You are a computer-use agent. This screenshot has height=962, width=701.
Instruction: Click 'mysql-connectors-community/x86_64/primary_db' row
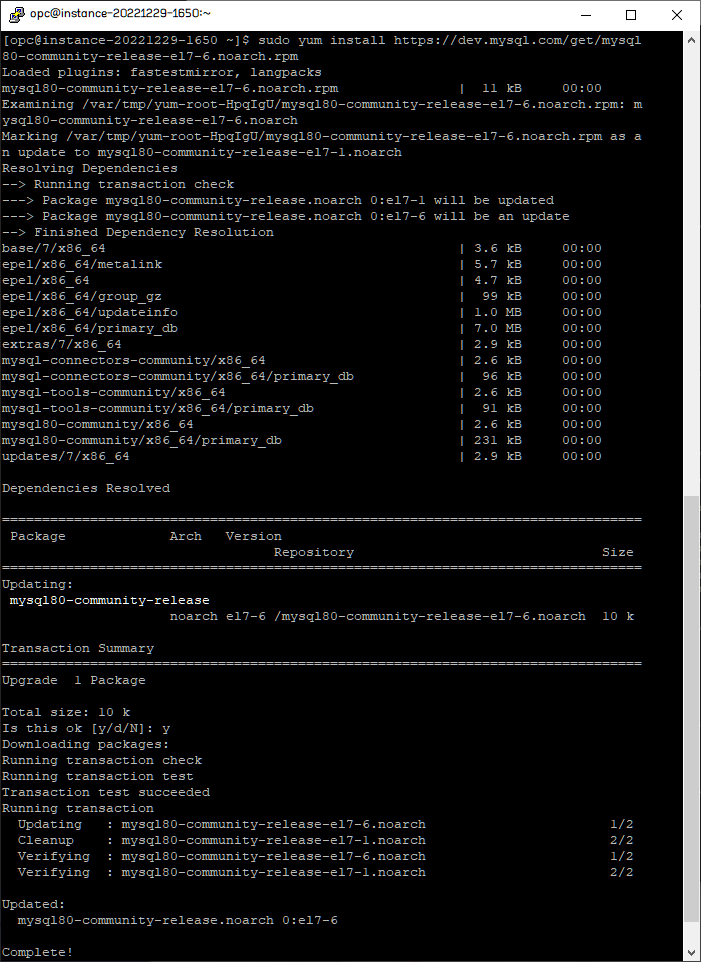pyautogui.click(x=302, y=376)
